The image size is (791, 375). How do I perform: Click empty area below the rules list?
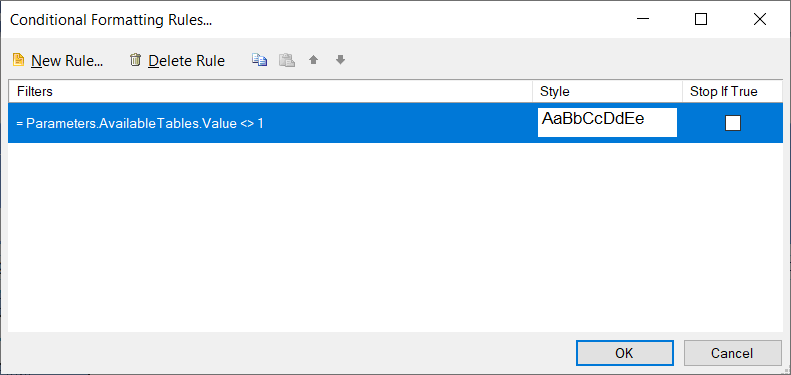pyautogui.click(x=396, y=237)
